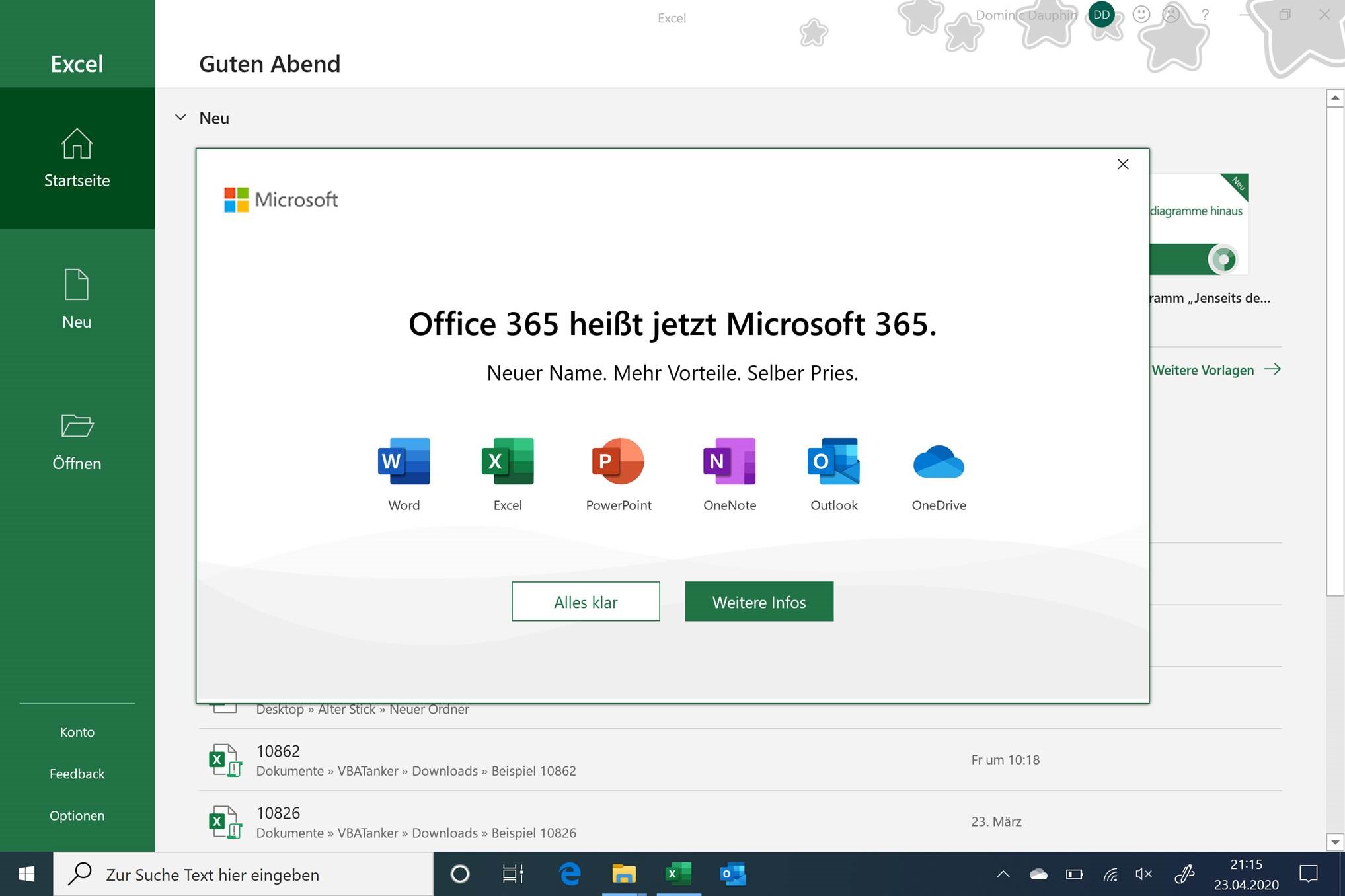Select the OneDrive cloud icon
Viewport: 1345px width, 896px height.
[938, 461]
